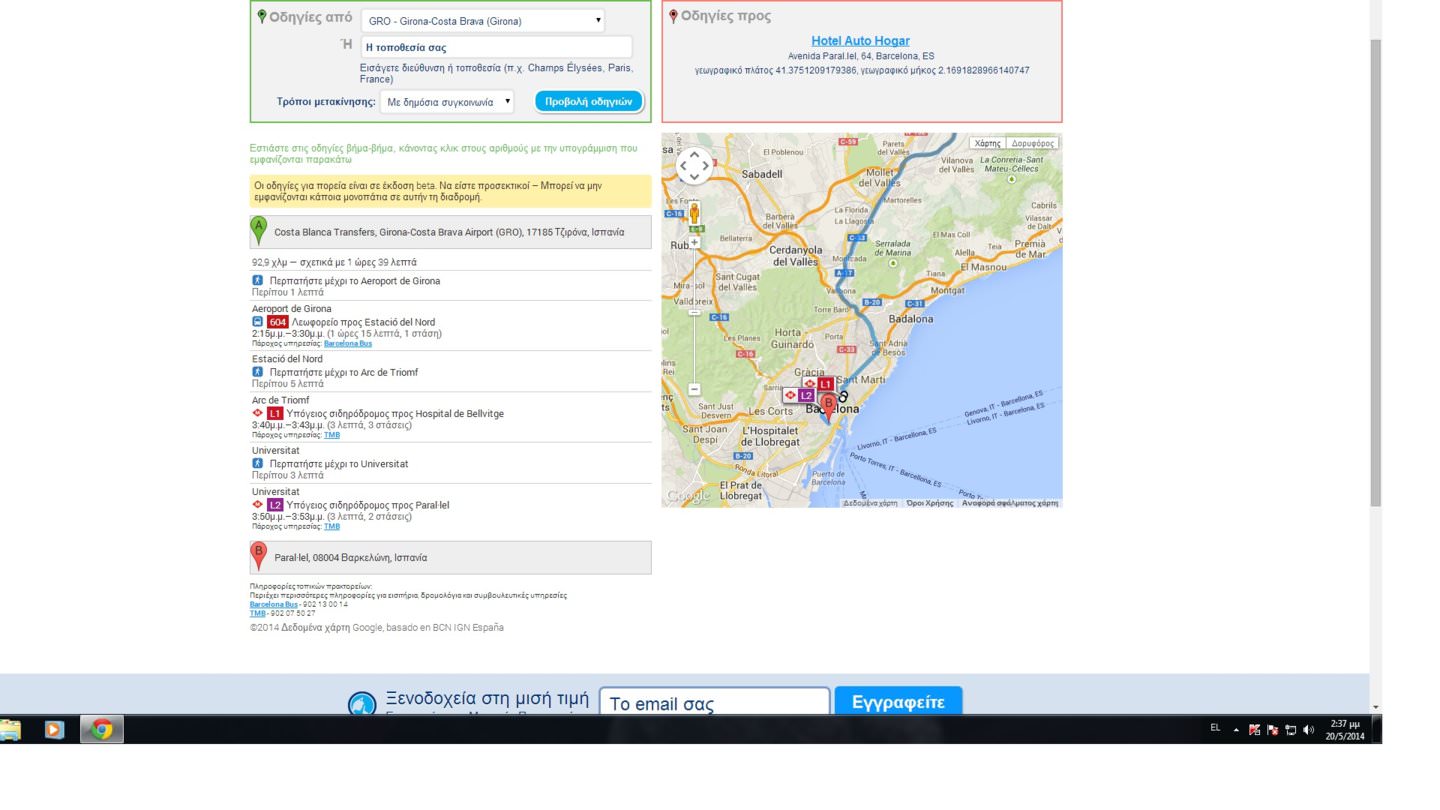Image resolution: width=1440 pixels, height=810 pixels.
Task: Click the purple L2 metro badge in directions
Action: (275, 505)
